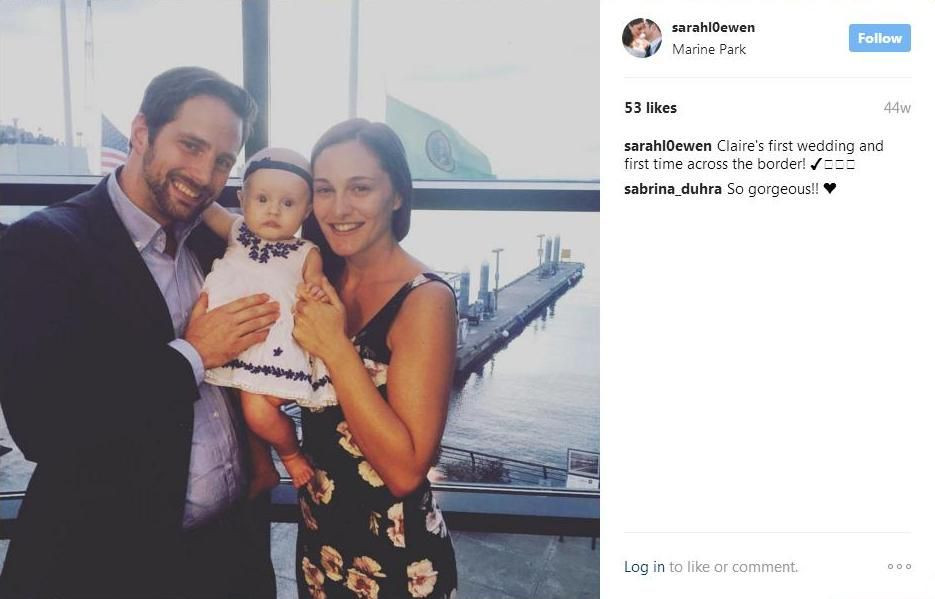Click the checkmark emoji in the caption
The image size is (935, 599).
tap(816, 164)
